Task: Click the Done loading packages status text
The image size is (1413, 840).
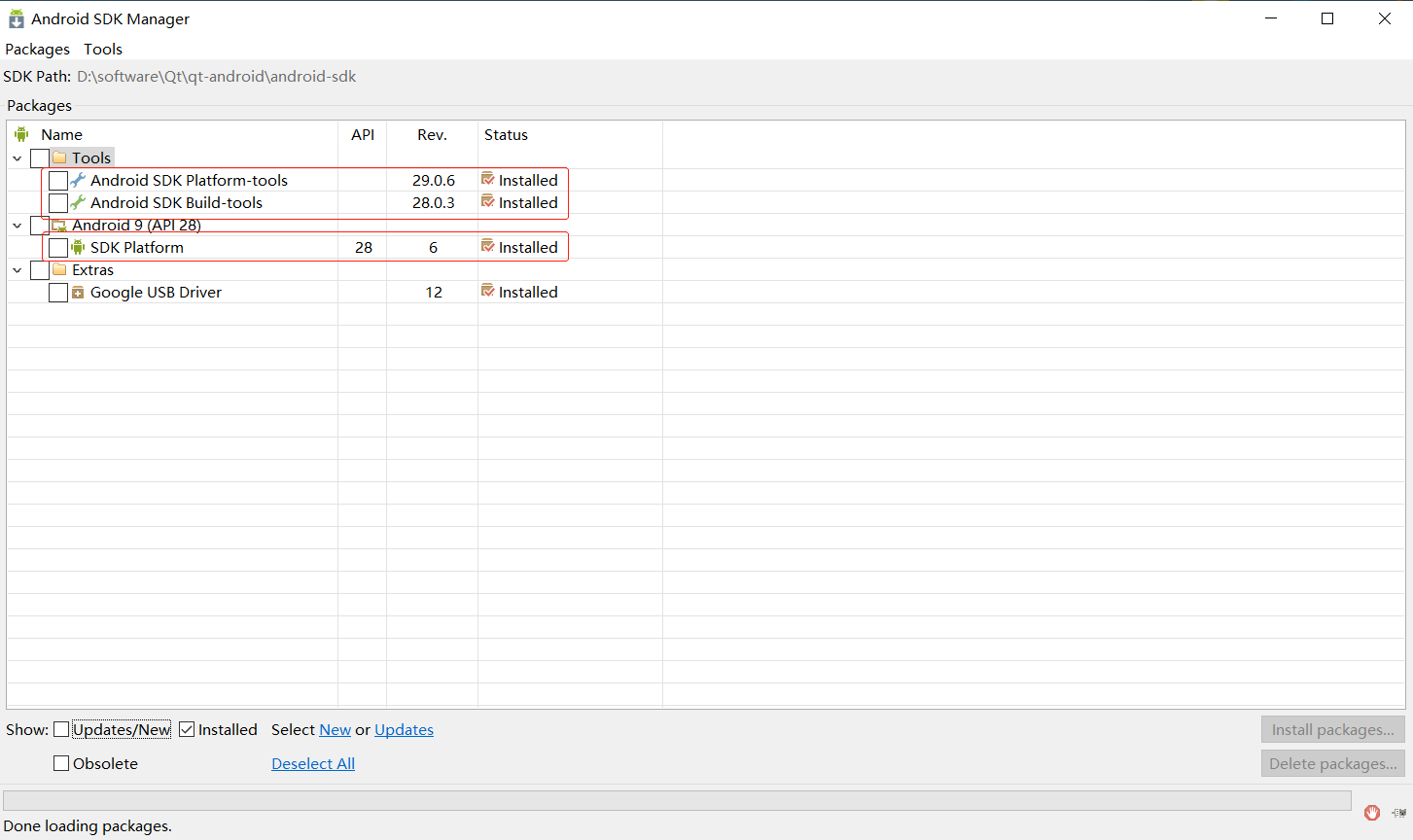Action: [88, 825]
